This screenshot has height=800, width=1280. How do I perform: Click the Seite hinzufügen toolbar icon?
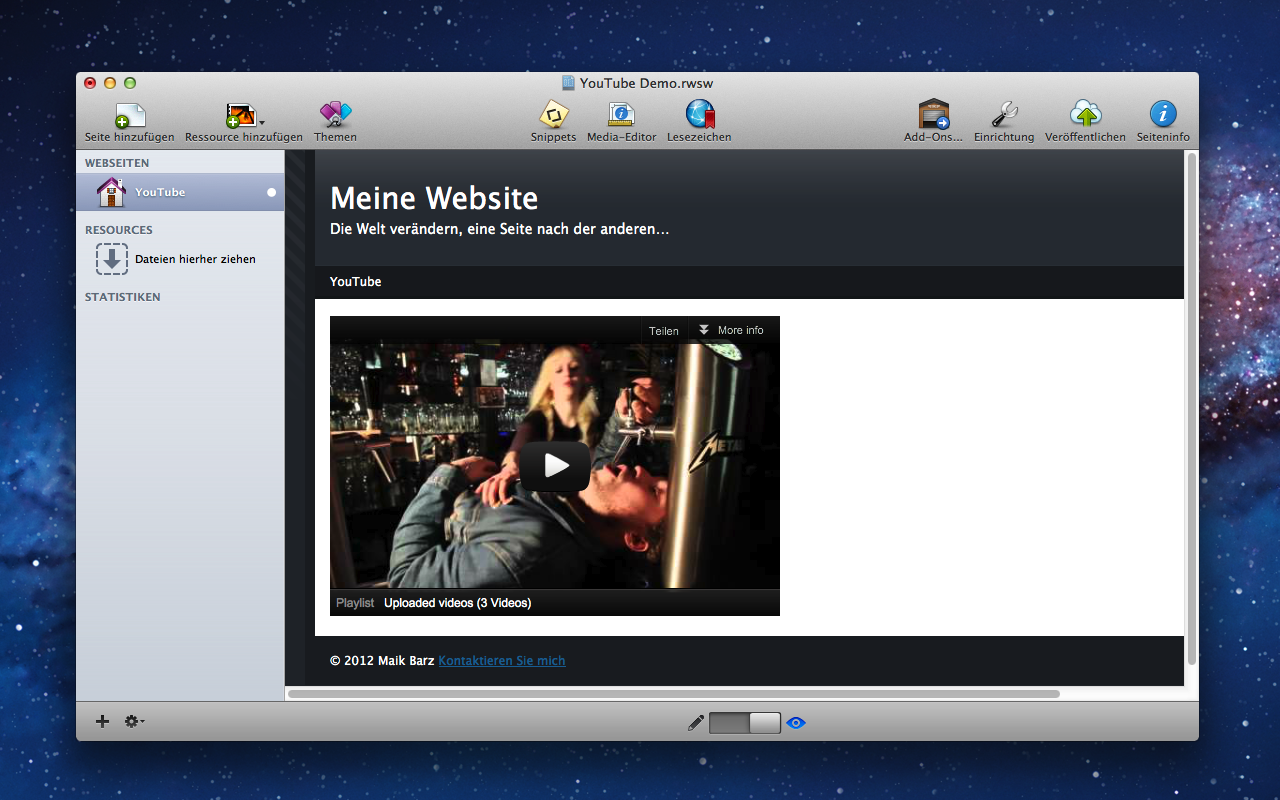[130, 114]
